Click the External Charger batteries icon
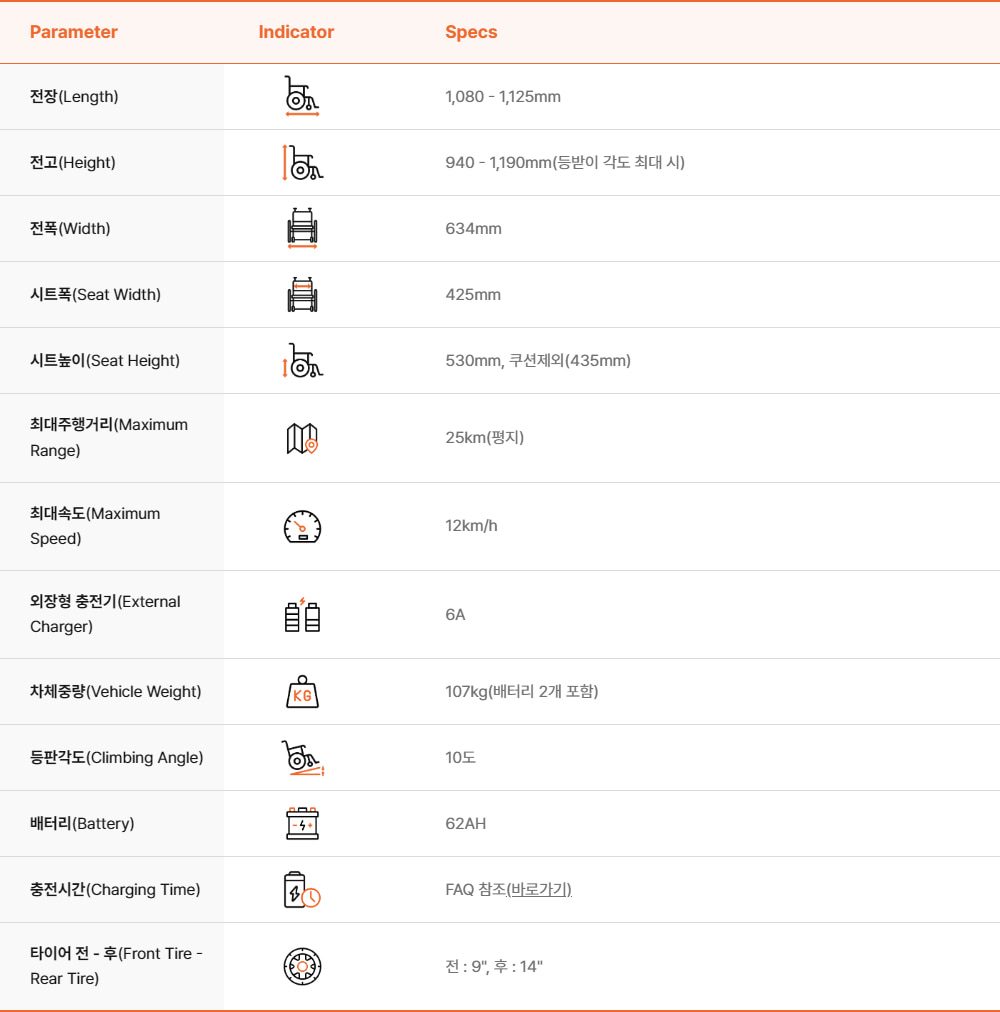Viewport: 1000px width, 1012px height. pos(302,615)
